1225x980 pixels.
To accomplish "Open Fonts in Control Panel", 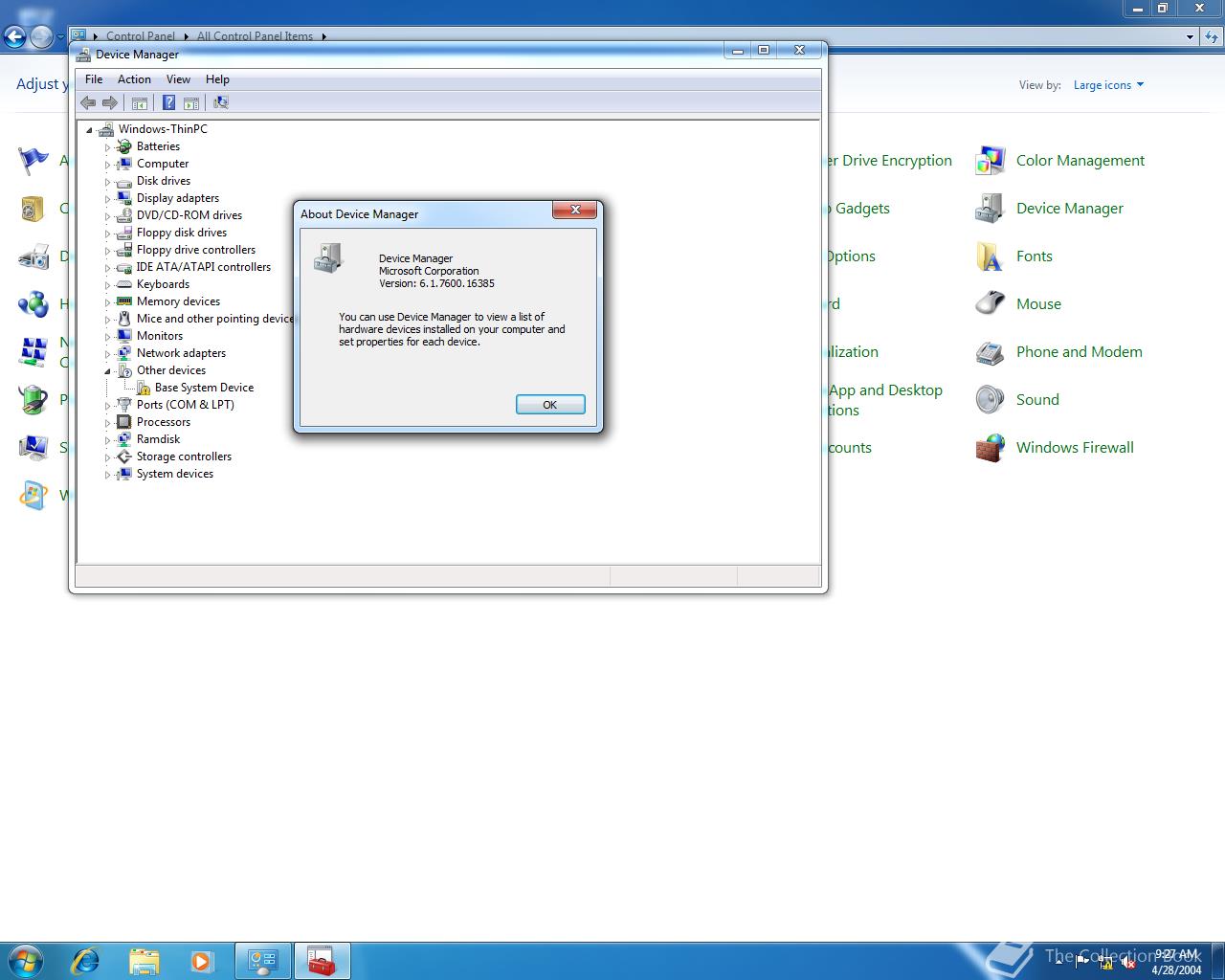I will (x=1034, y=256).
